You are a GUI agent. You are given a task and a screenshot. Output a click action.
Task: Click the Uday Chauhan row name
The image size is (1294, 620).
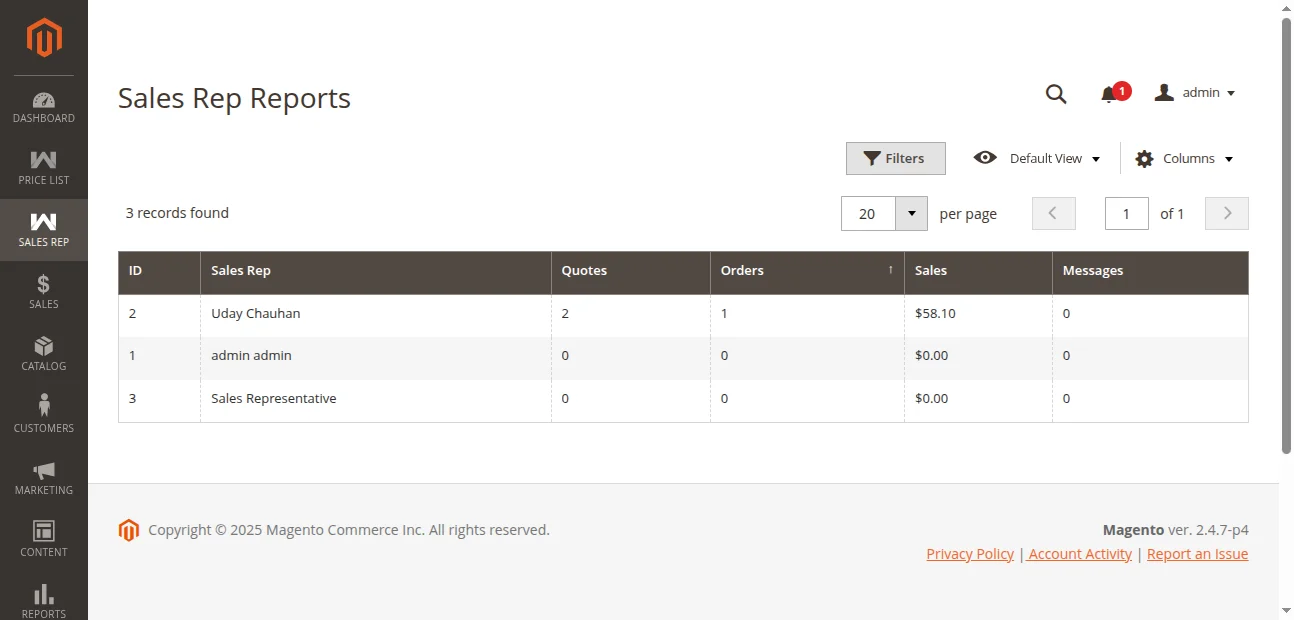pyautogui.click(x=256, y=313)
